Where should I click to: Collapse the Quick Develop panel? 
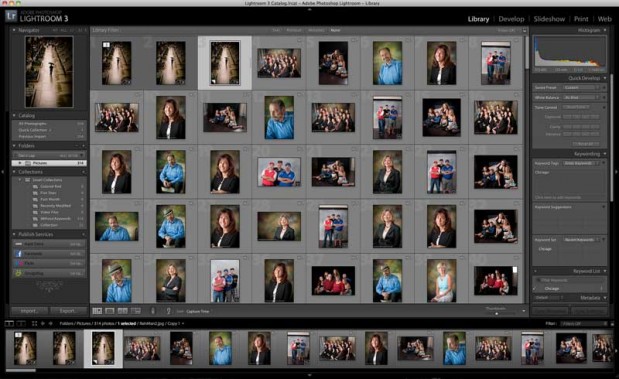[605, 78]
